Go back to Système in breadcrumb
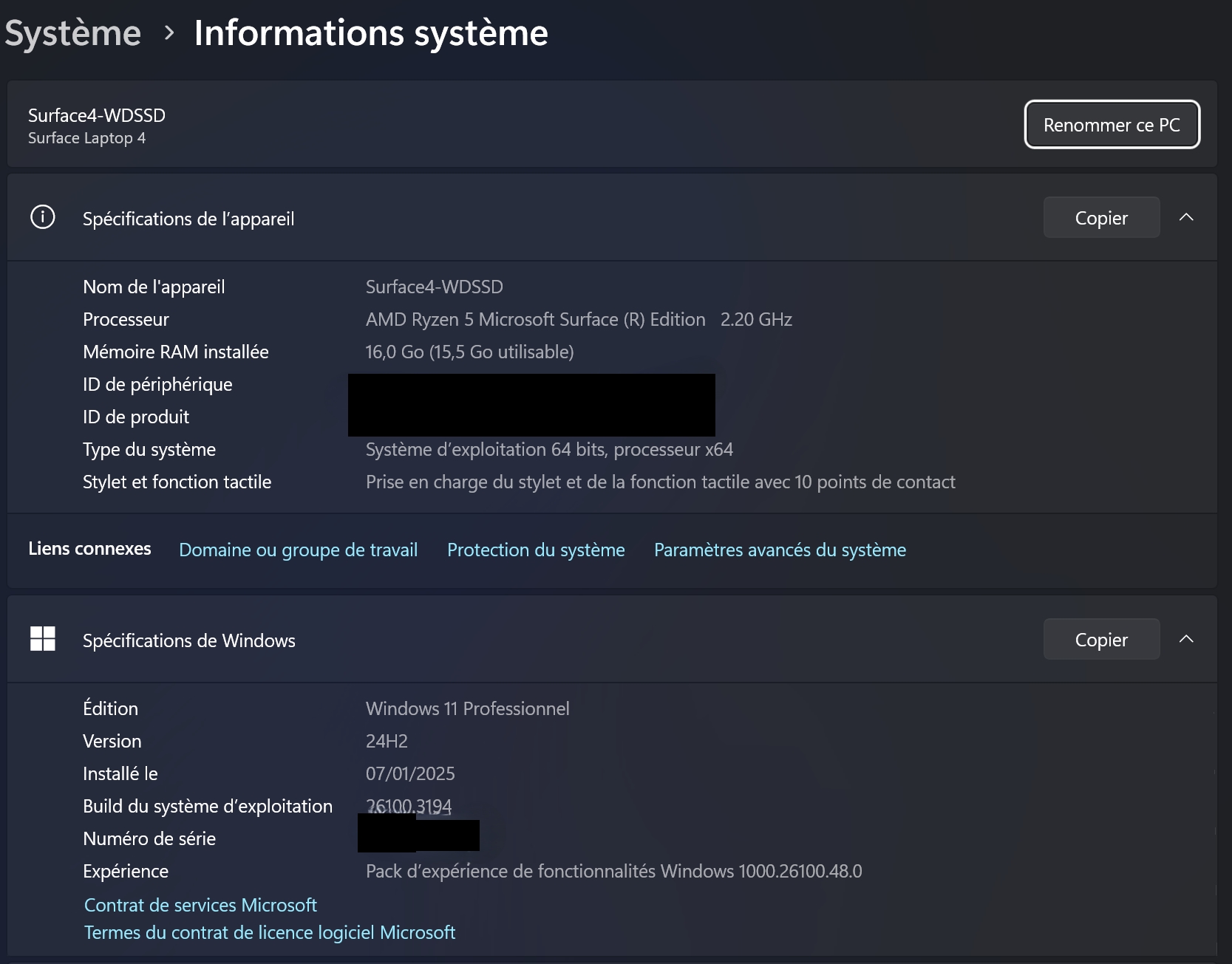The image size is (1232, 964). coord(72,33)
